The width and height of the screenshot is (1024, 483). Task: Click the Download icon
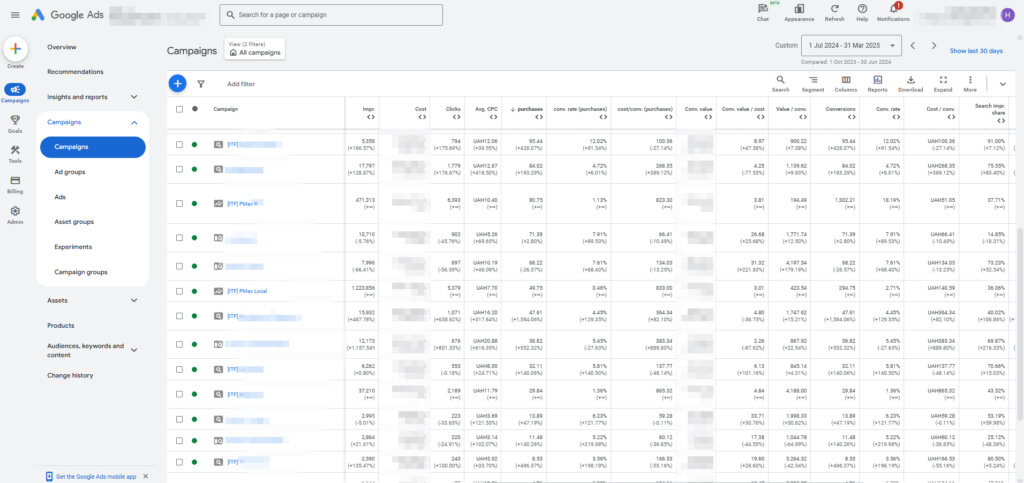click(910, 83)
